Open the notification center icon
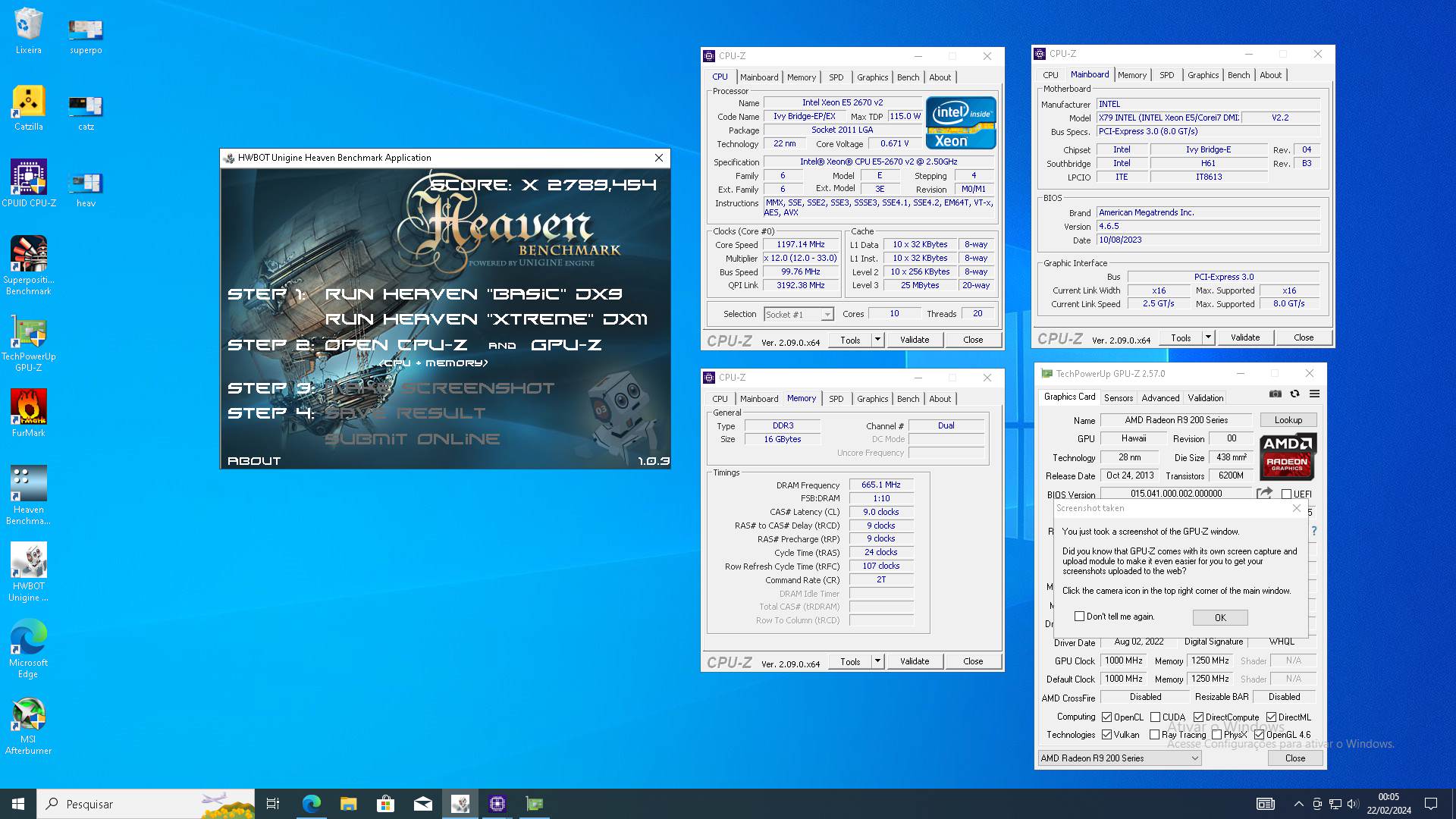This screenshot has height=819, width=1456. coord(1431,804)
